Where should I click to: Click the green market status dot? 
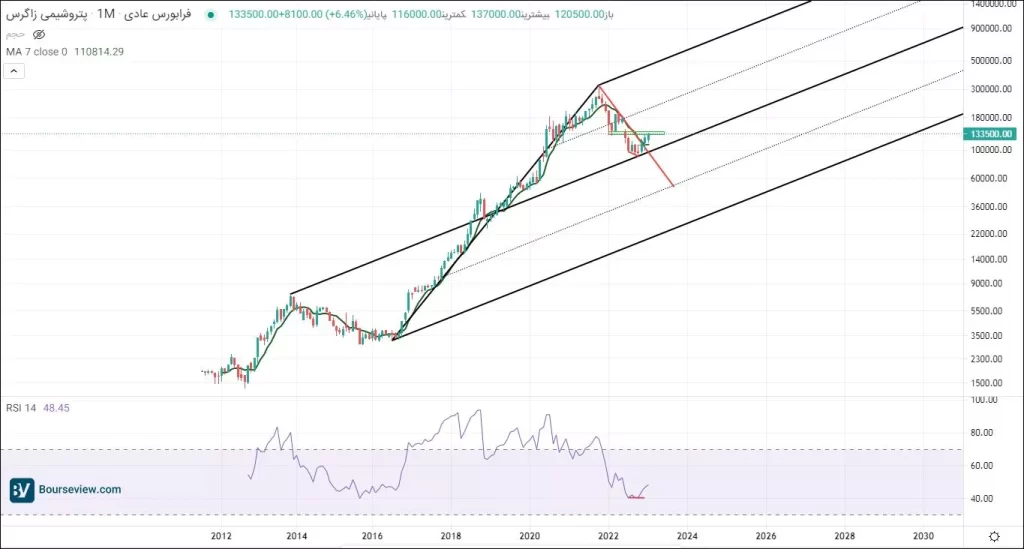209,15
